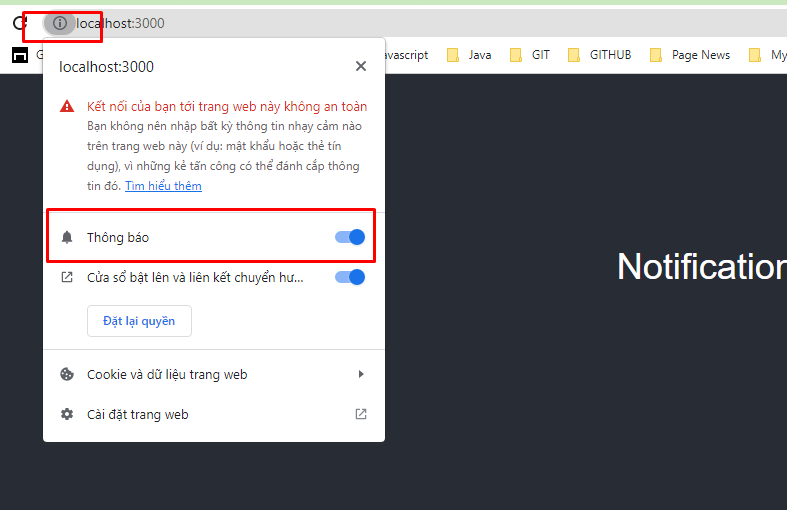Image resolution: width=787 pixels, height=510 pixels.
Task: Click the Notification heading on the page
Action: (702, 266)
